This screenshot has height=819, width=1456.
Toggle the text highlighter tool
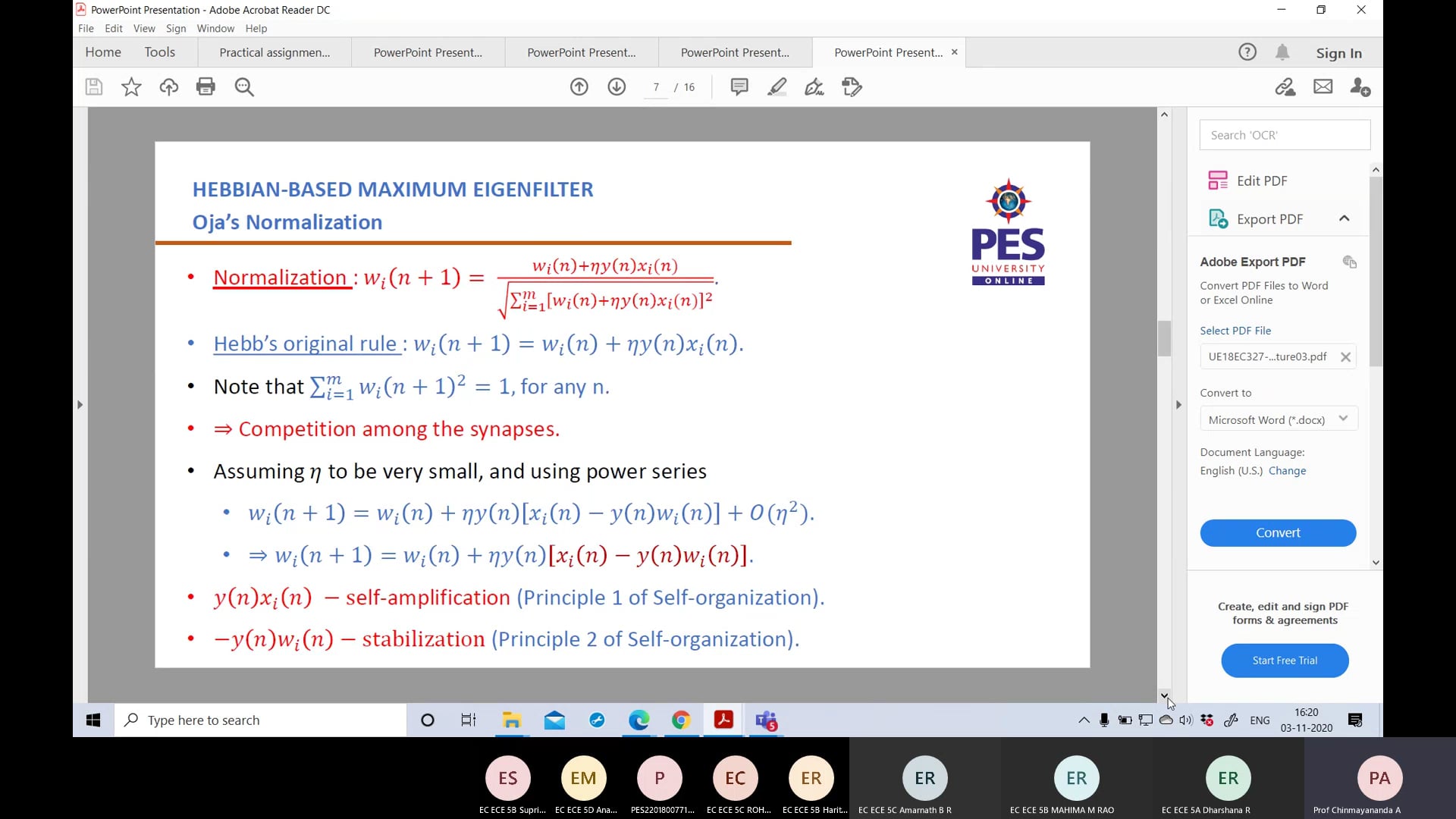pos(777,86)
